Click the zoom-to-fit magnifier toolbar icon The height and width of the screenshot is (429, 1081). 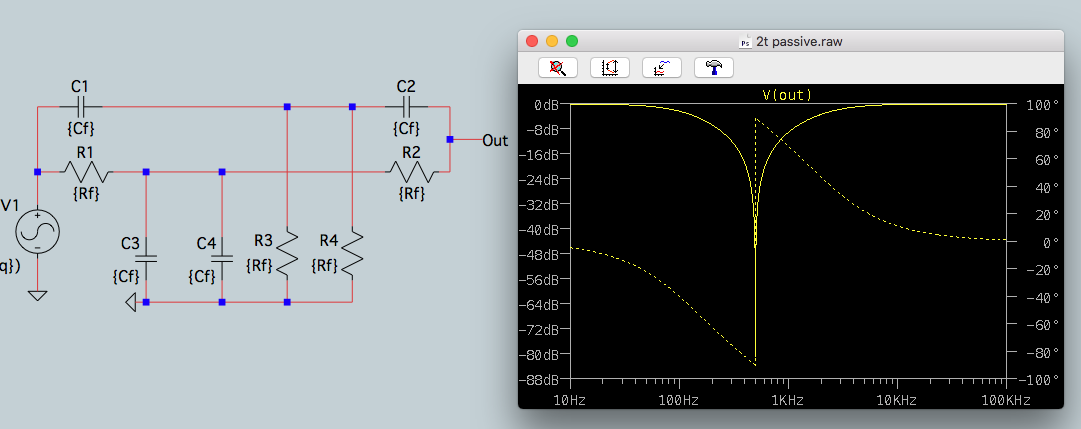click(558, 67)
